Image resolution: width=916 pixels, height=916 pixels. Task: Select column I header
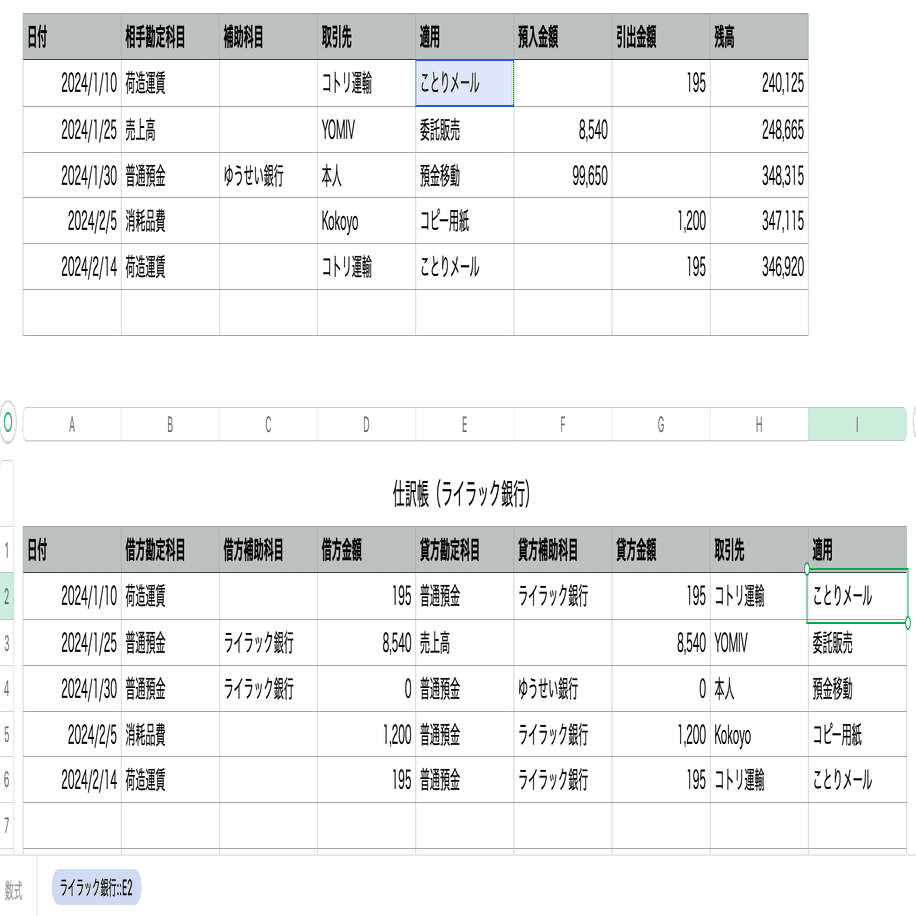(856, 424)
